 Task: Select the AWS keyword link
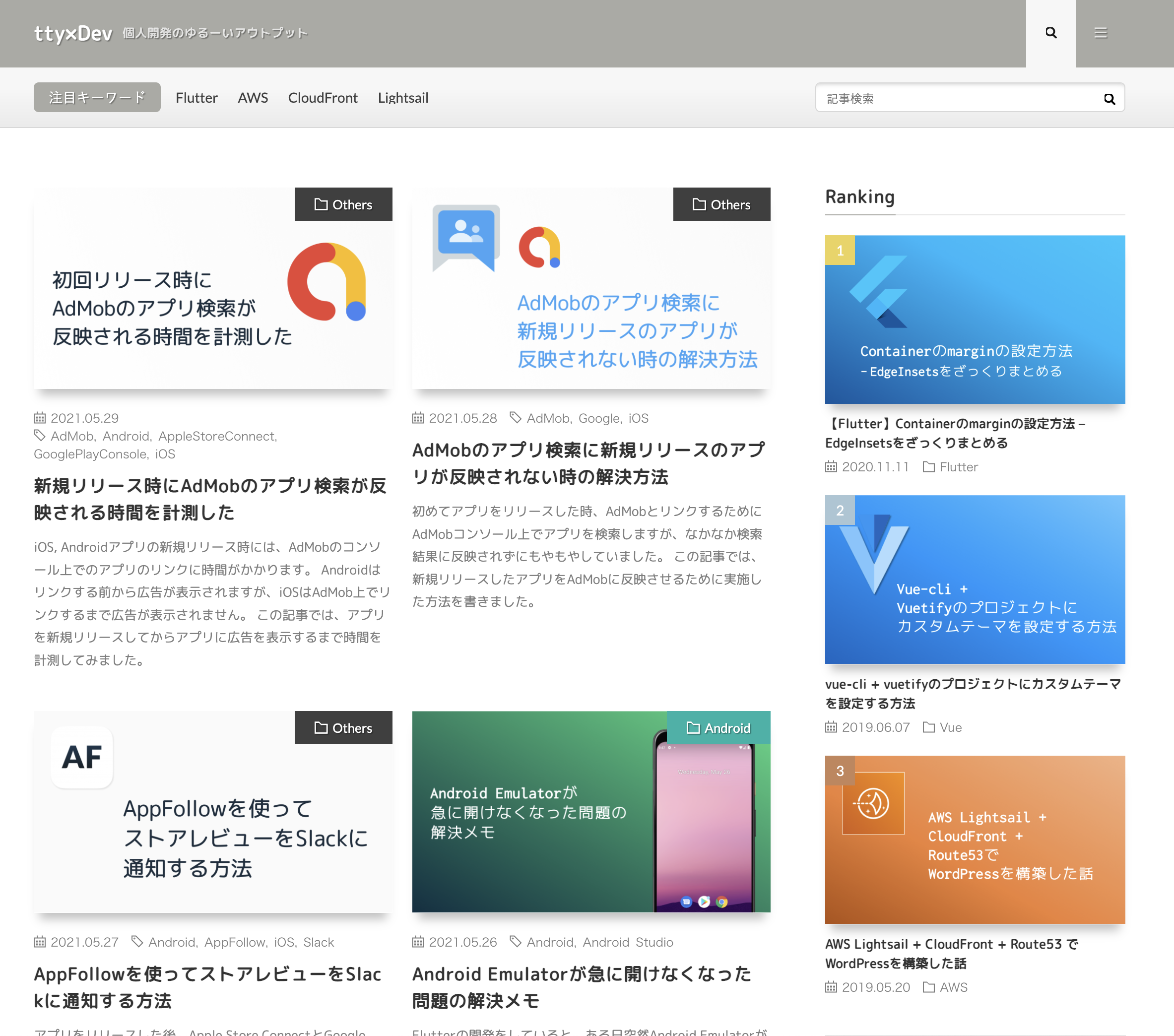(253, 98)
